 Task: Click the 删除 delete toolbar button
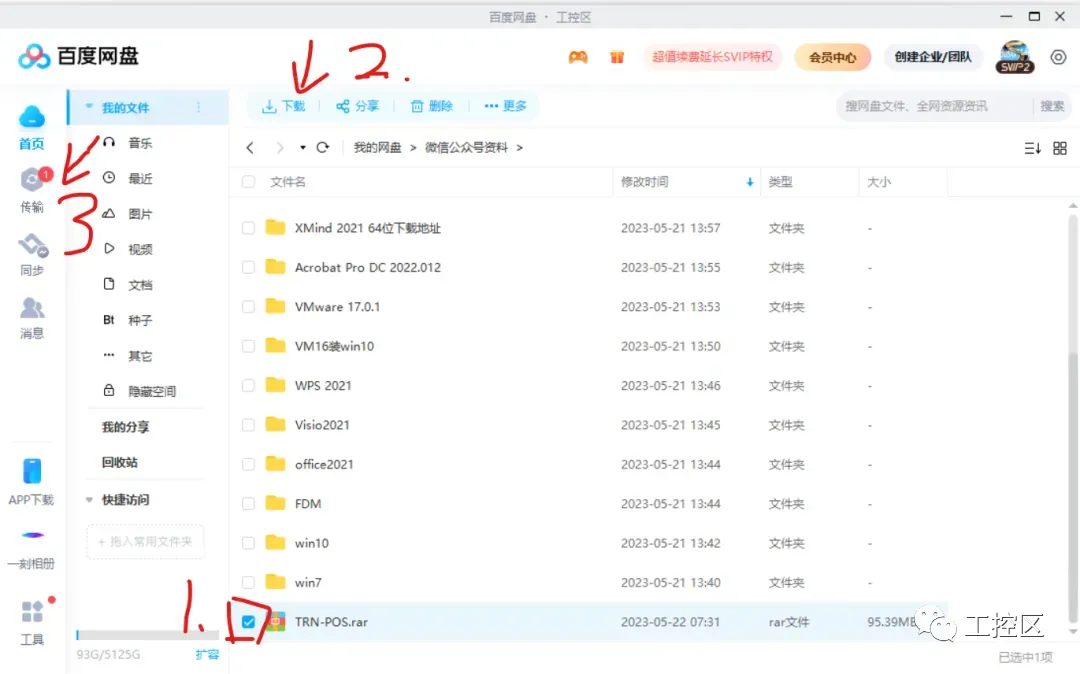(432, 106)
